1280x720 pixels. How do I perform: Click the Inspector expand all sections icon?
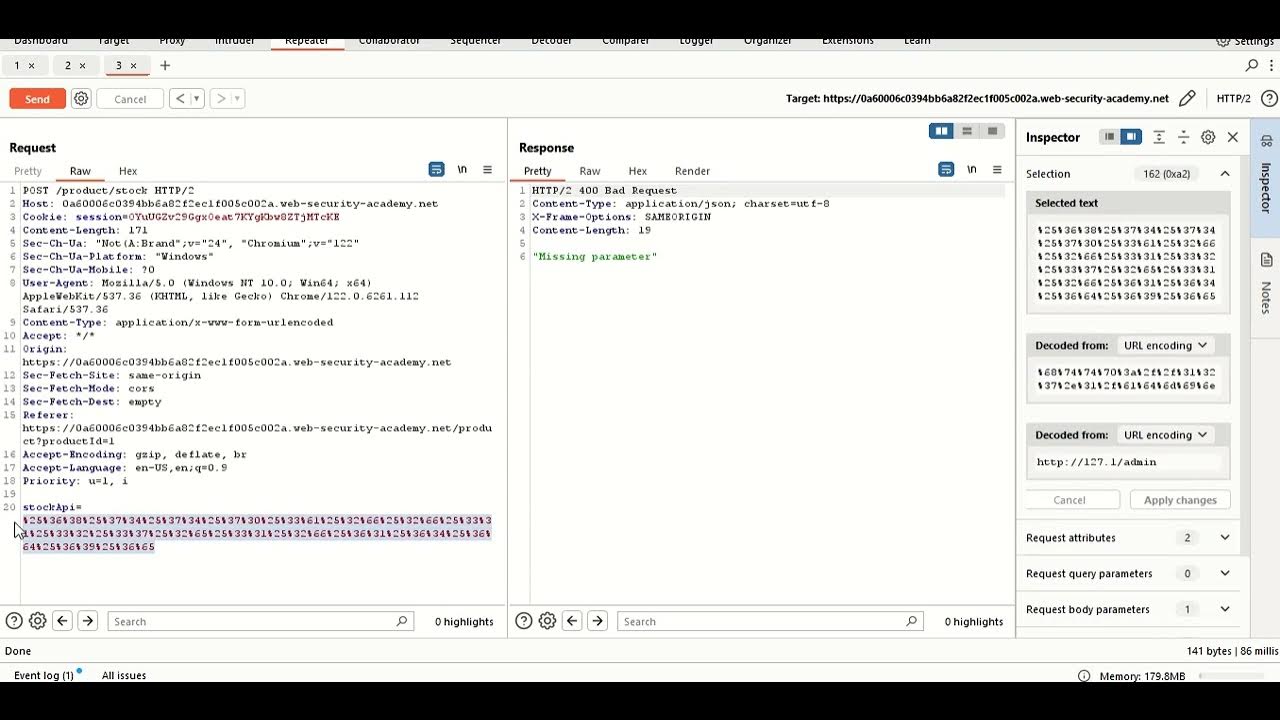pyautogui.click(x=1159, y=137)
